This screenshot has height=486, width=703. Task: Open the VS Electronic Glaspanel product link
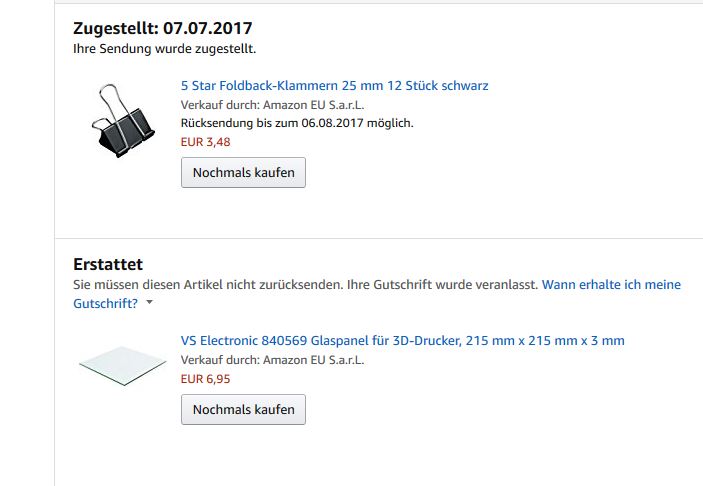(x=402, y=341)
